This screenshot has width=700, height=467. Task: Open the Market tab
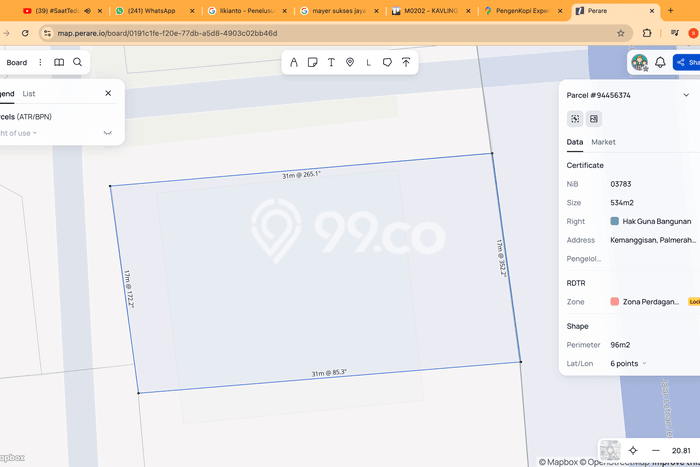tap(603, 142)
